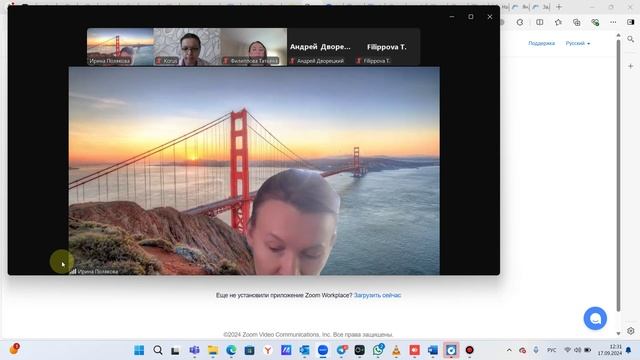Open the Поддержка support link
Screen dimensions: 640x360
click(x=541, y=43)
